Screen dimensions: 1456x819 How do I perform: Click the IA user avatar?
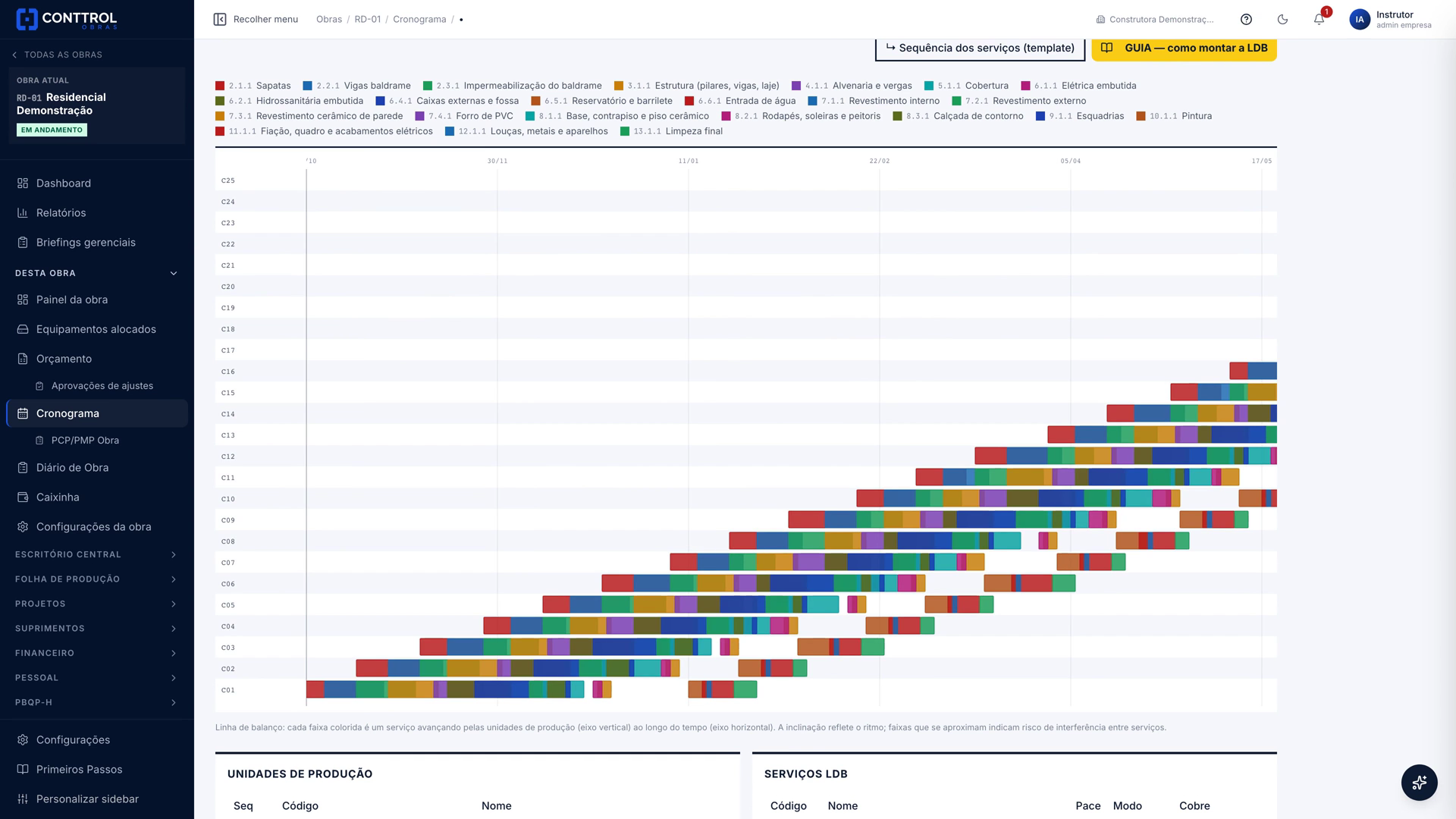pos(1360,20)
